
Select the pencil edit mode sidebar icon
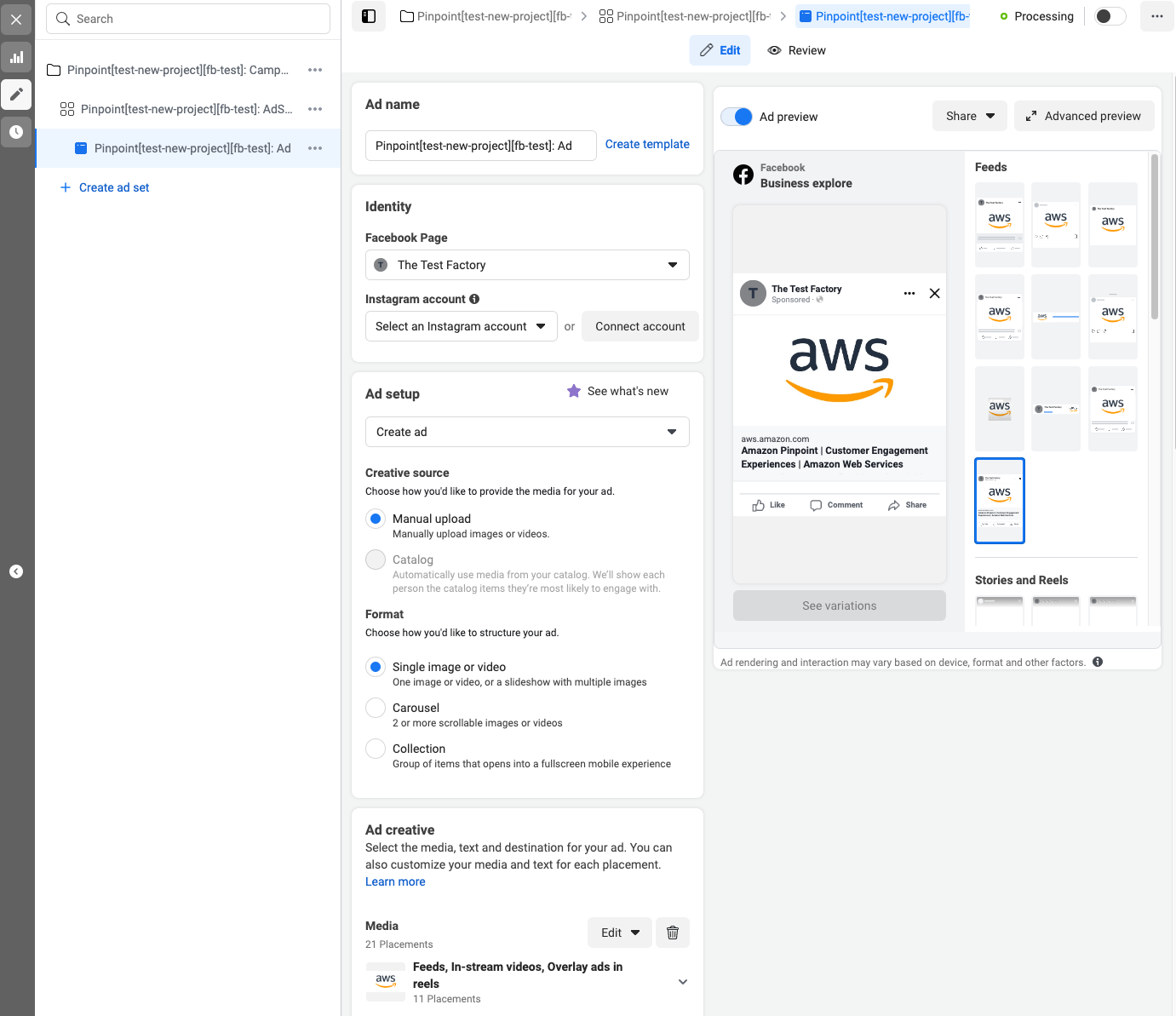click(x=16, y=95)
